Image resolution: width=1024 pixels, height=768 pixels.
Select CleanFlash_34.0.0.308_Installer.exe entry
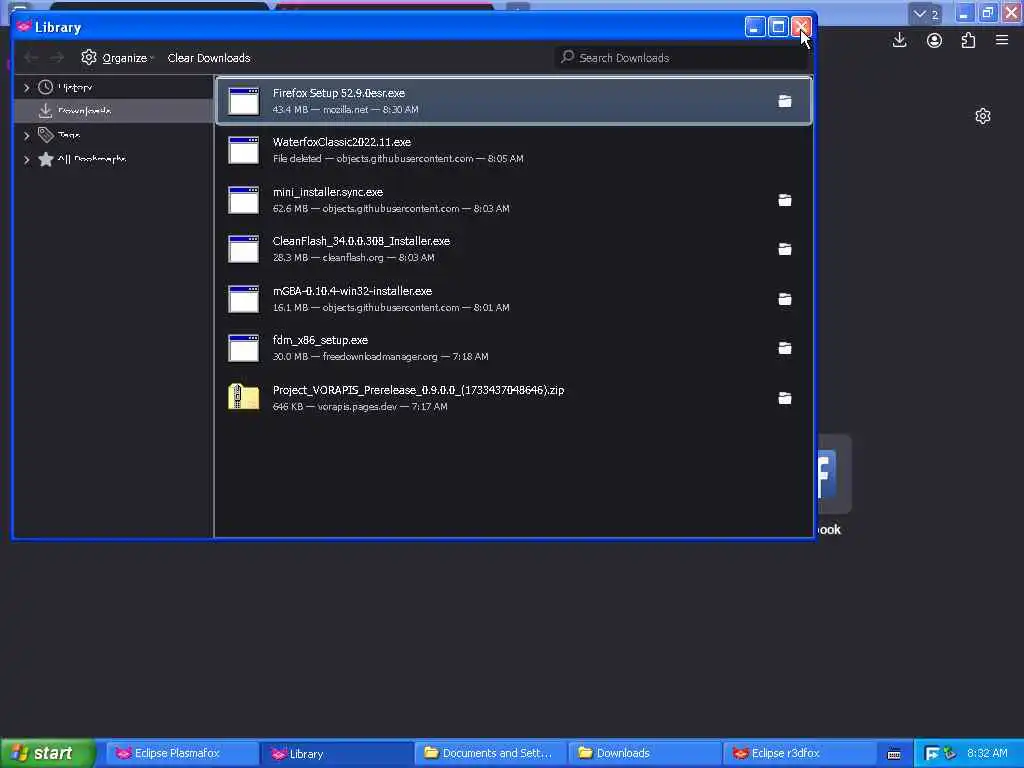click(514, 249)
